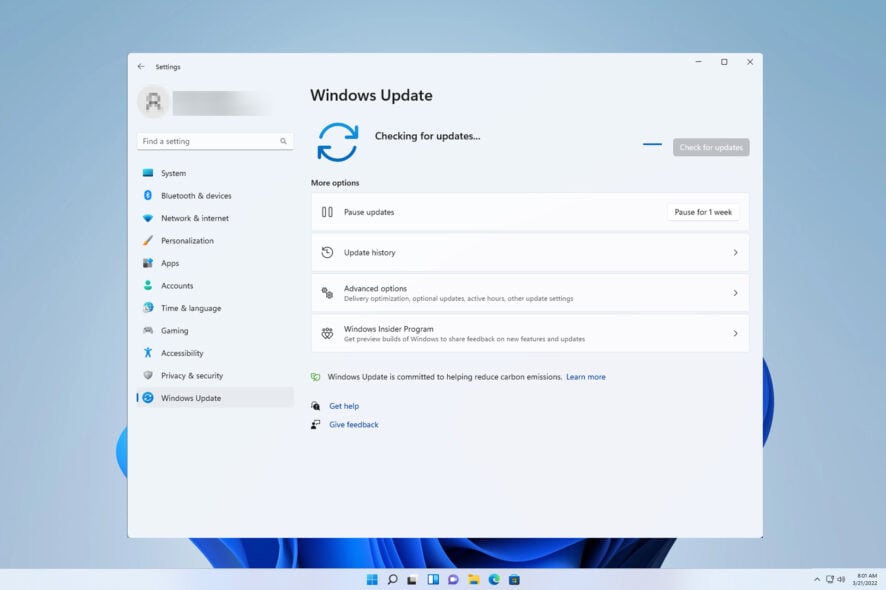Click the Privacy & security shield icon
Viewport: 886px width, 590px height.
pos(148,375)
